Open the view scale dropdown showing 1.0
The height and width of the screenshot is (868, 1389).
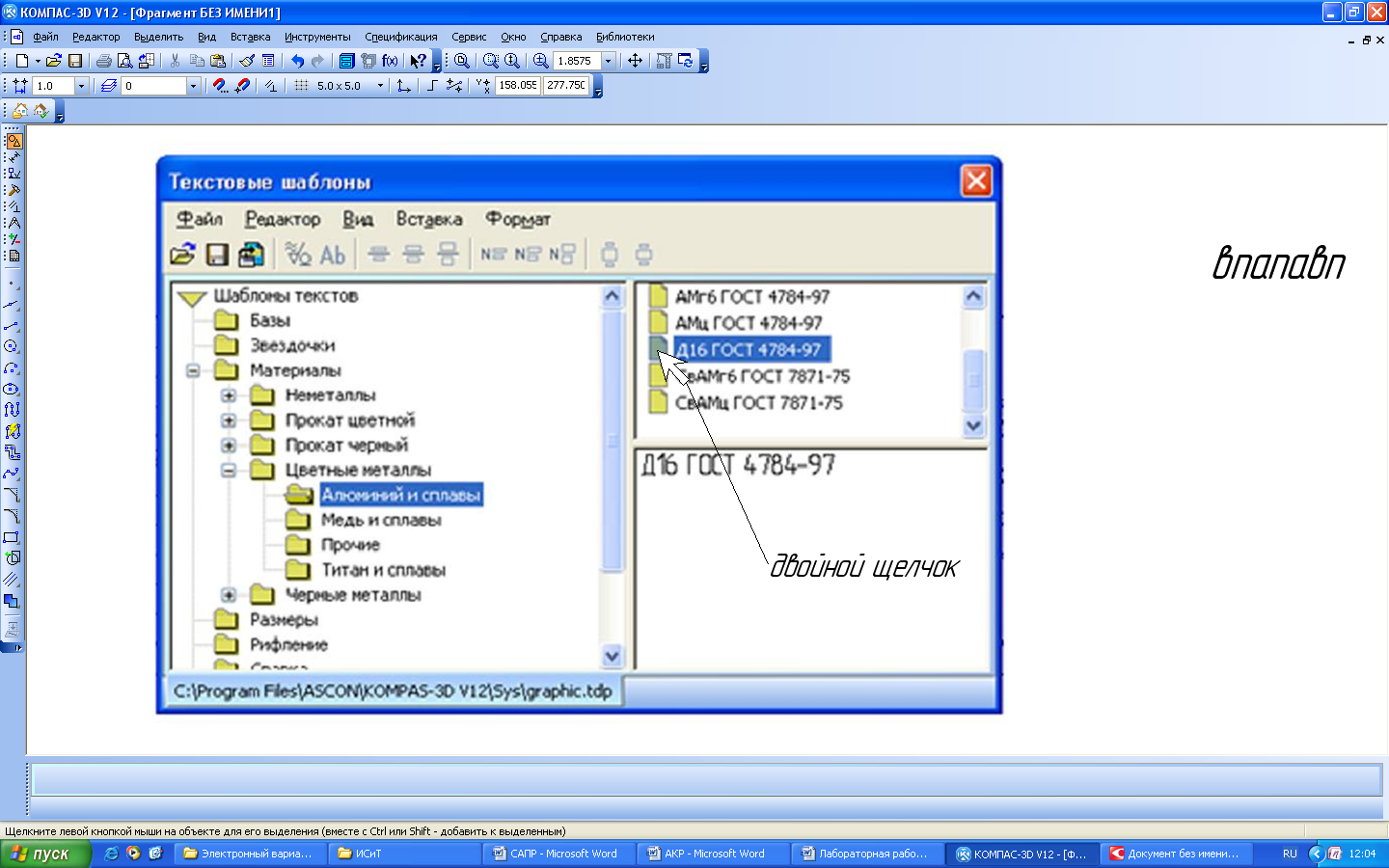point(81,86)
